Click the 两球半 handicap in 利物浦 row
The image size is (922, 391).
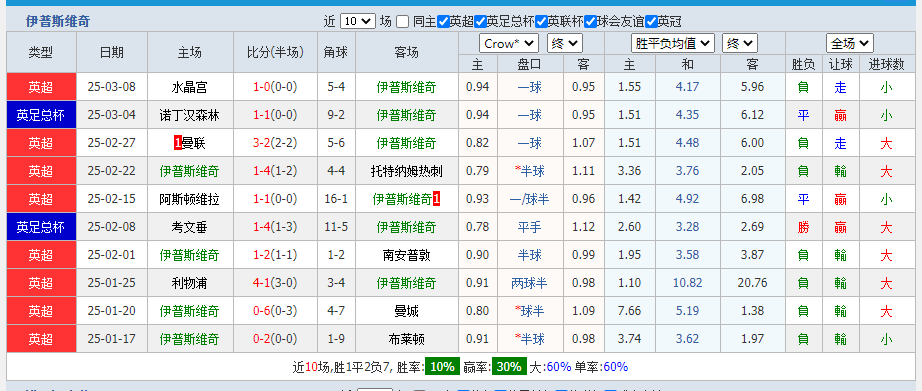(529, 283)
